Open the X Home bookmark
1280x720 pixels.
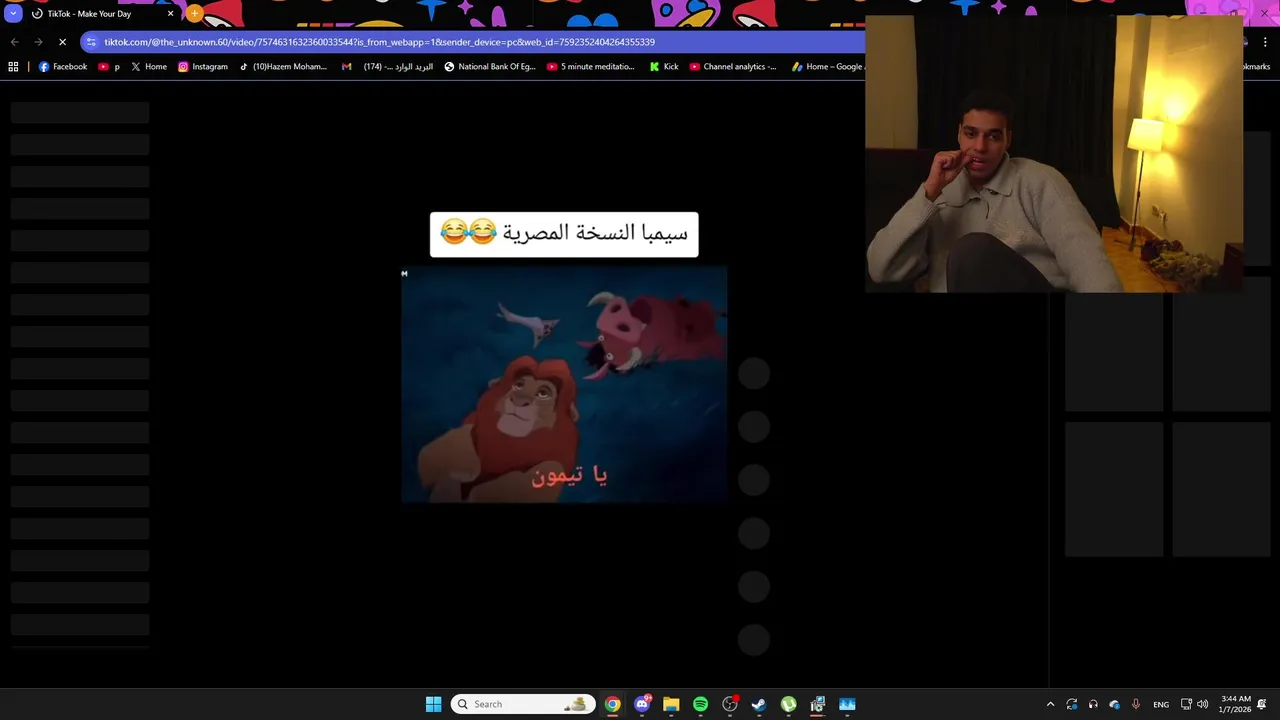pyautogui.click(x=149, y=67)
